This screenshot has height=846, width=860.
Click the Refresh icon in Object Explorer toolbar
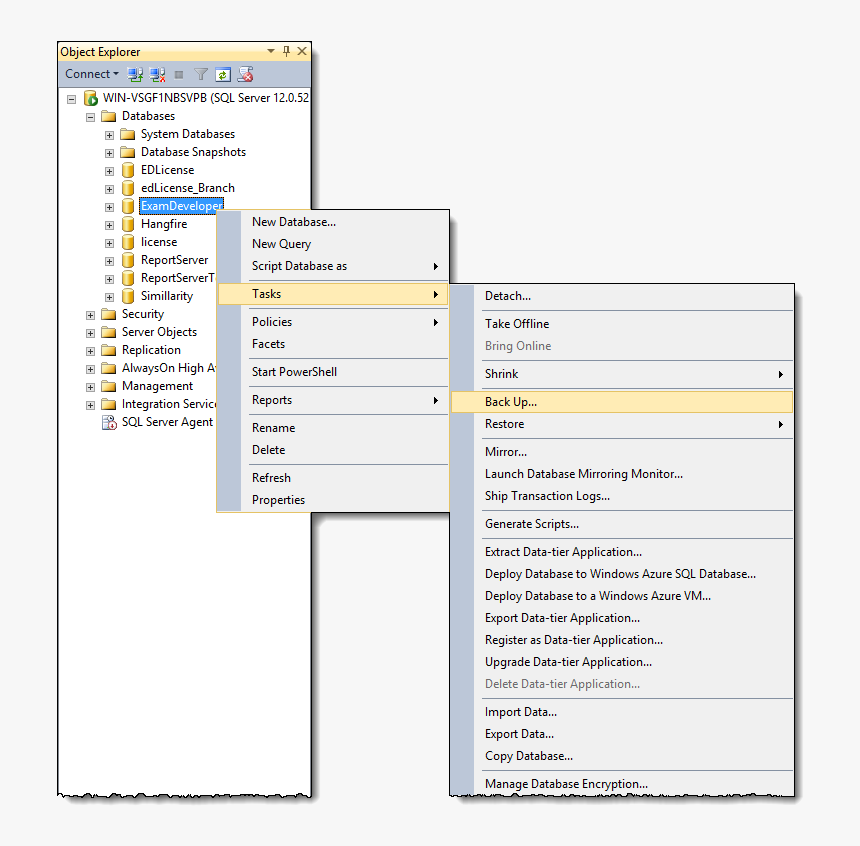click(222, 73)
